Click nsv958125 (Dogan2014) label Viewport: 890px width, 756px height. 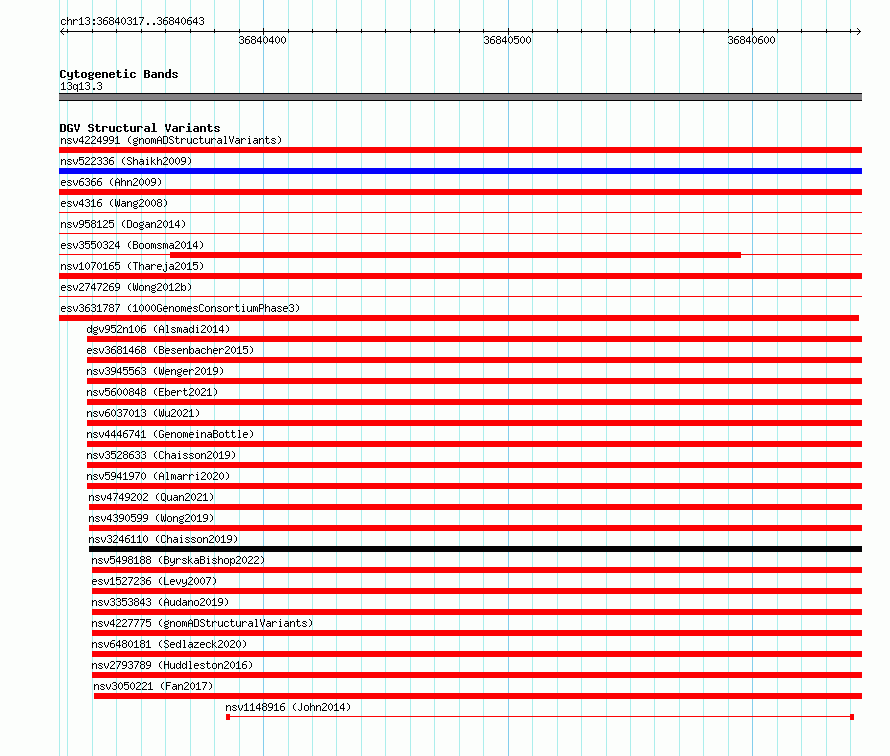point(123,224)
